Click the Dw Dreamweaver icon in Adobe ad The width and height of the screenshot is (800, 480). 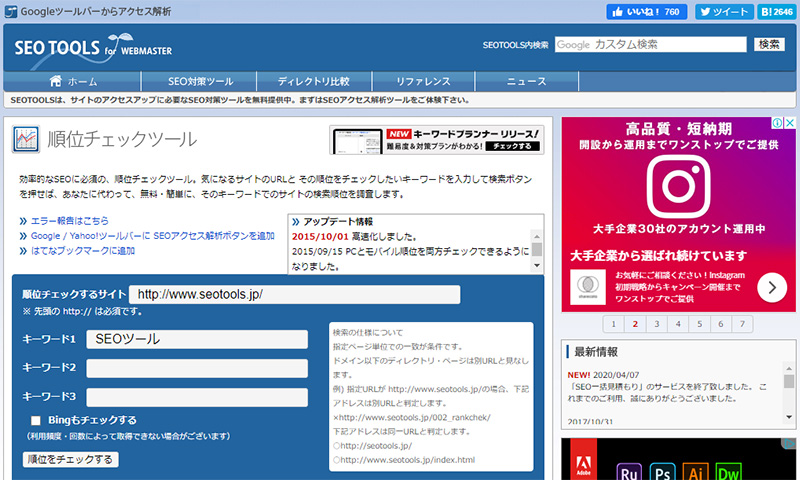[729, 472]
